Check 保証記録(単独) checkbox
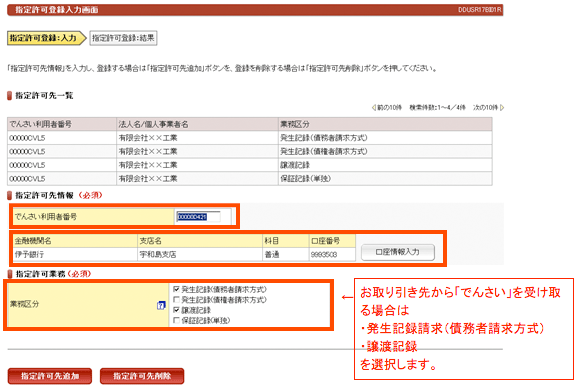 point(176,320)
